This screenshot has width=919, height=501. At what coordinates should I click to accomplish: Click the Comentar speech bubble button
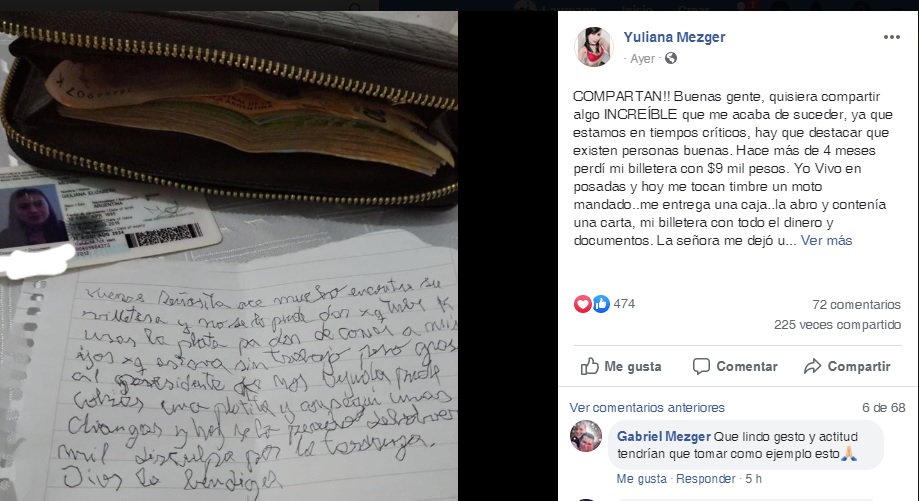735,366
